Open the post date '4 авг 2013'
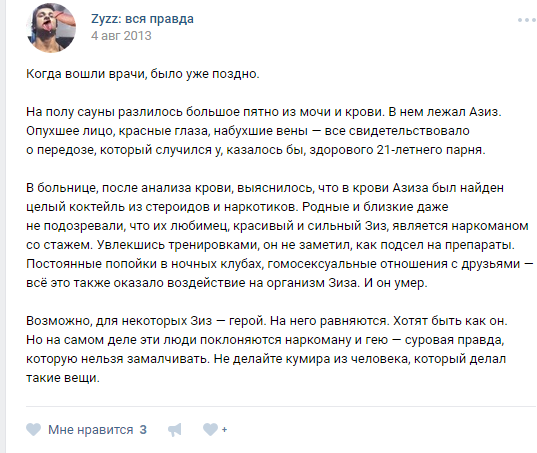This screenshot has width=537, height=453. click(x=121, y=36)
